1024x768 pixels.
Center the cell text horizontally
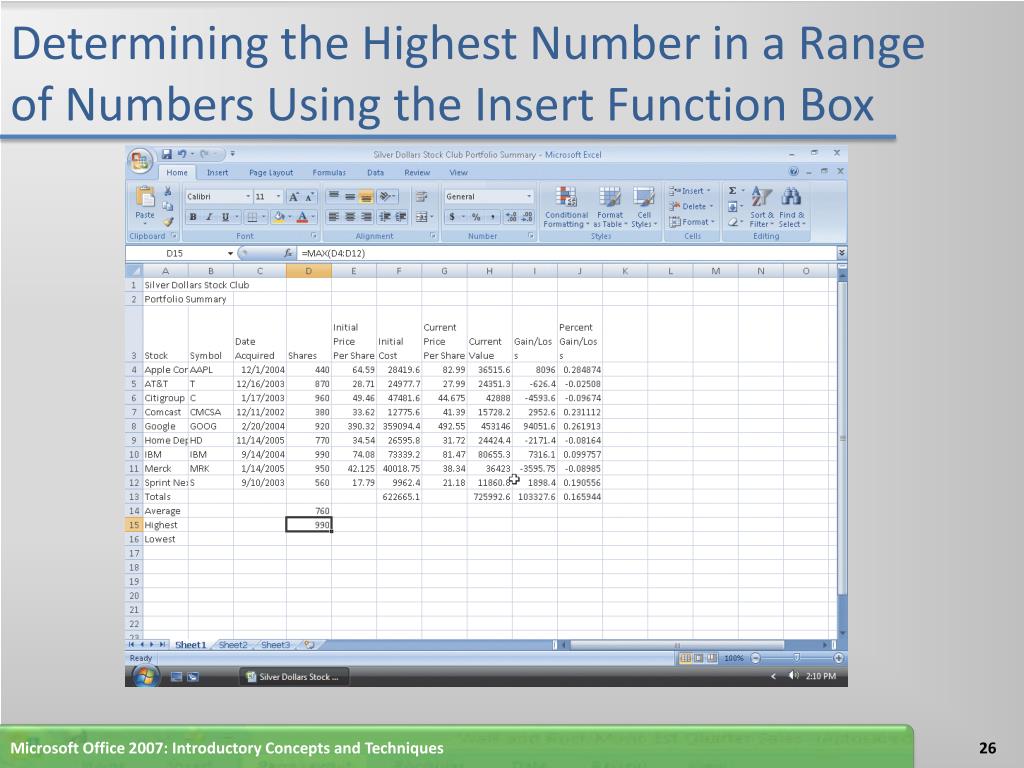tap(350, 217)
